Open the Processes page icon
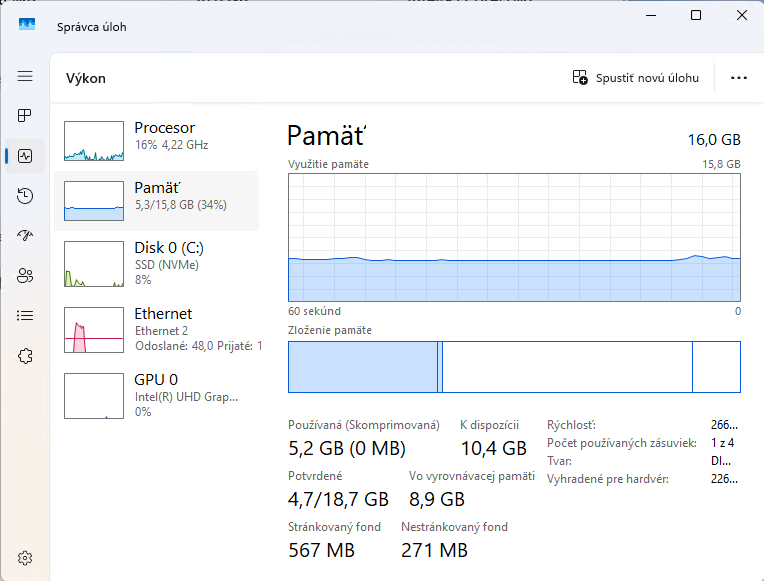This screenshot has height=581, width=764. coord(25,116)
